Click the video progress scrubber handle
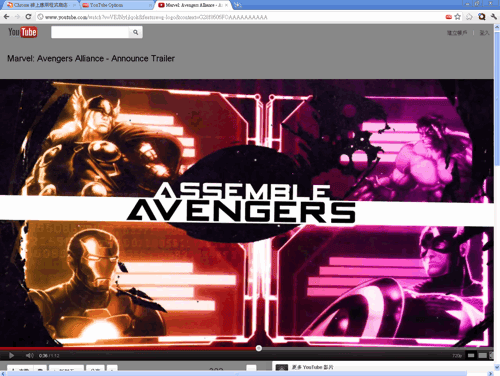This screenshot has width=500, height=376. click(x=259, y=348)
